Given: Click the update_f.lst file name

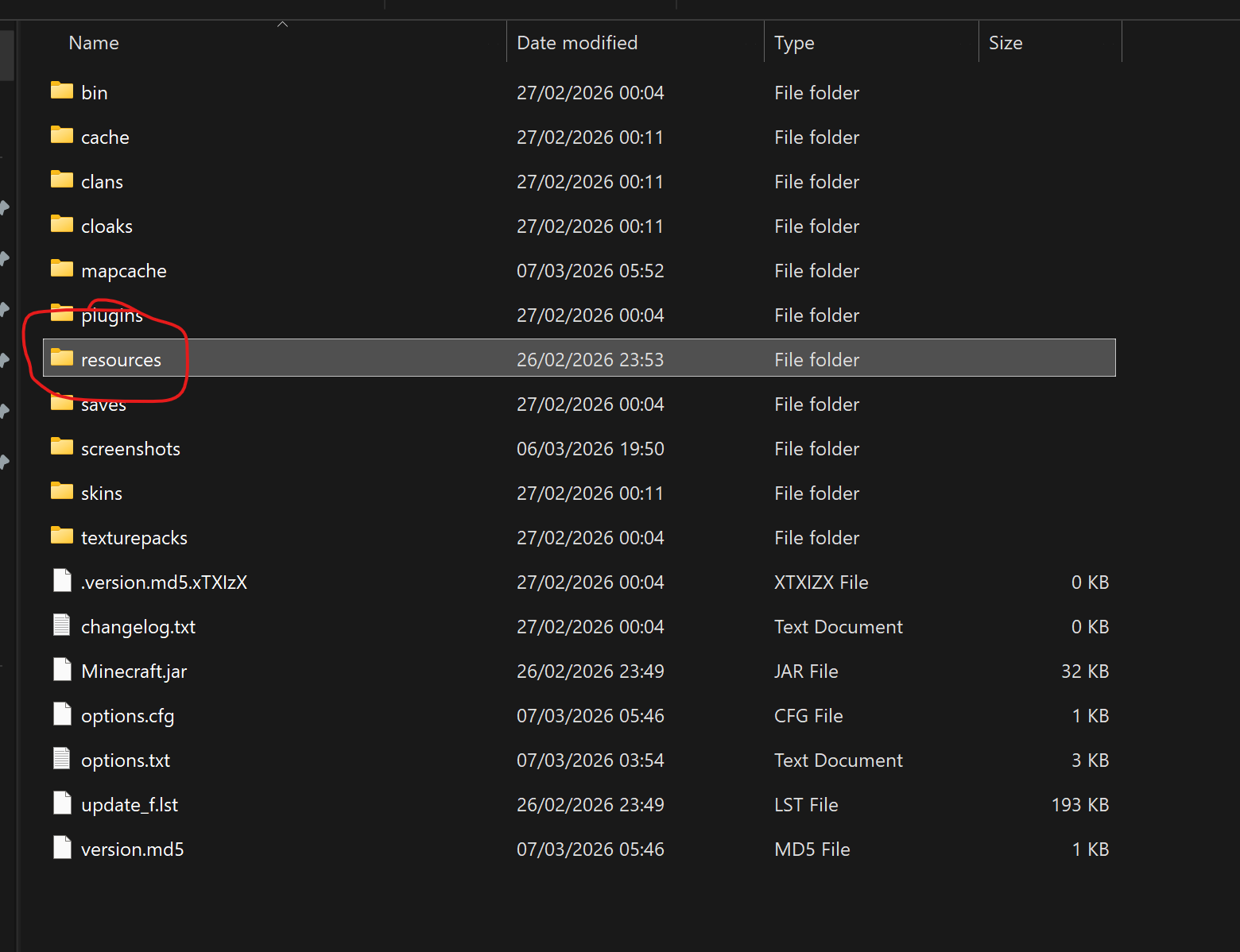Looking at the screenshot, I should (x=130, y=805).
